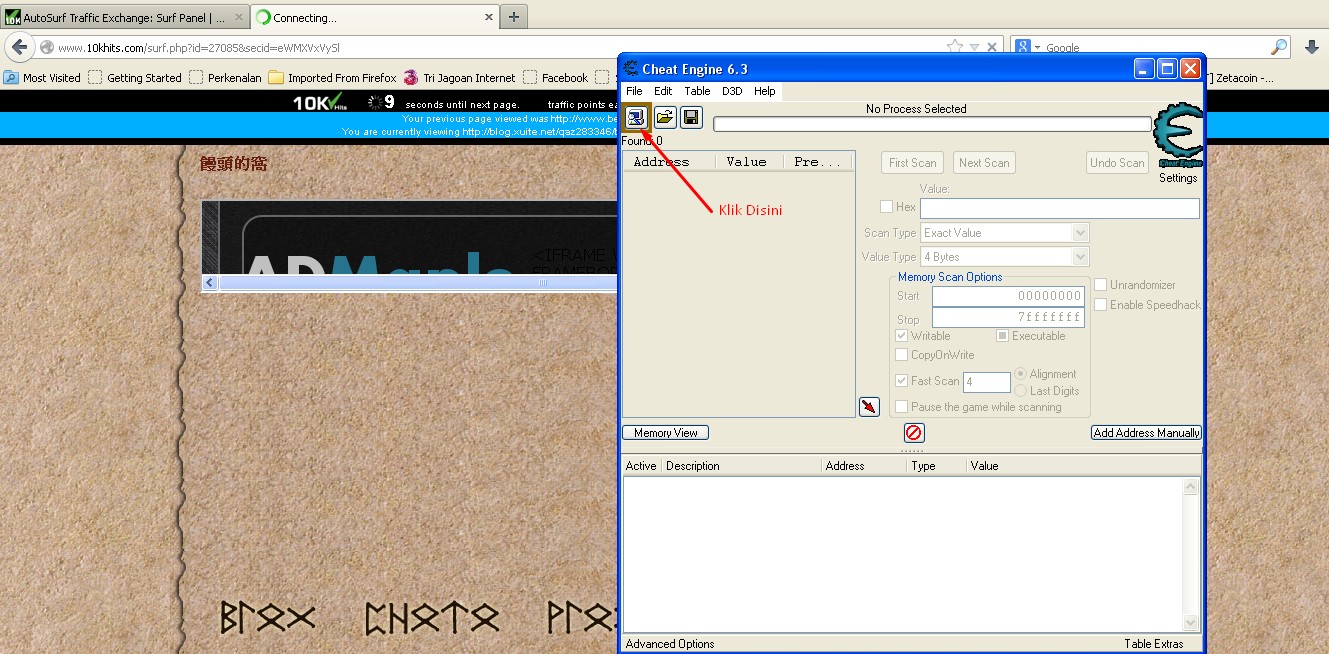Open Perkenalan bookmark
The height and width of the screenshot is (654, 1329).
225,78
